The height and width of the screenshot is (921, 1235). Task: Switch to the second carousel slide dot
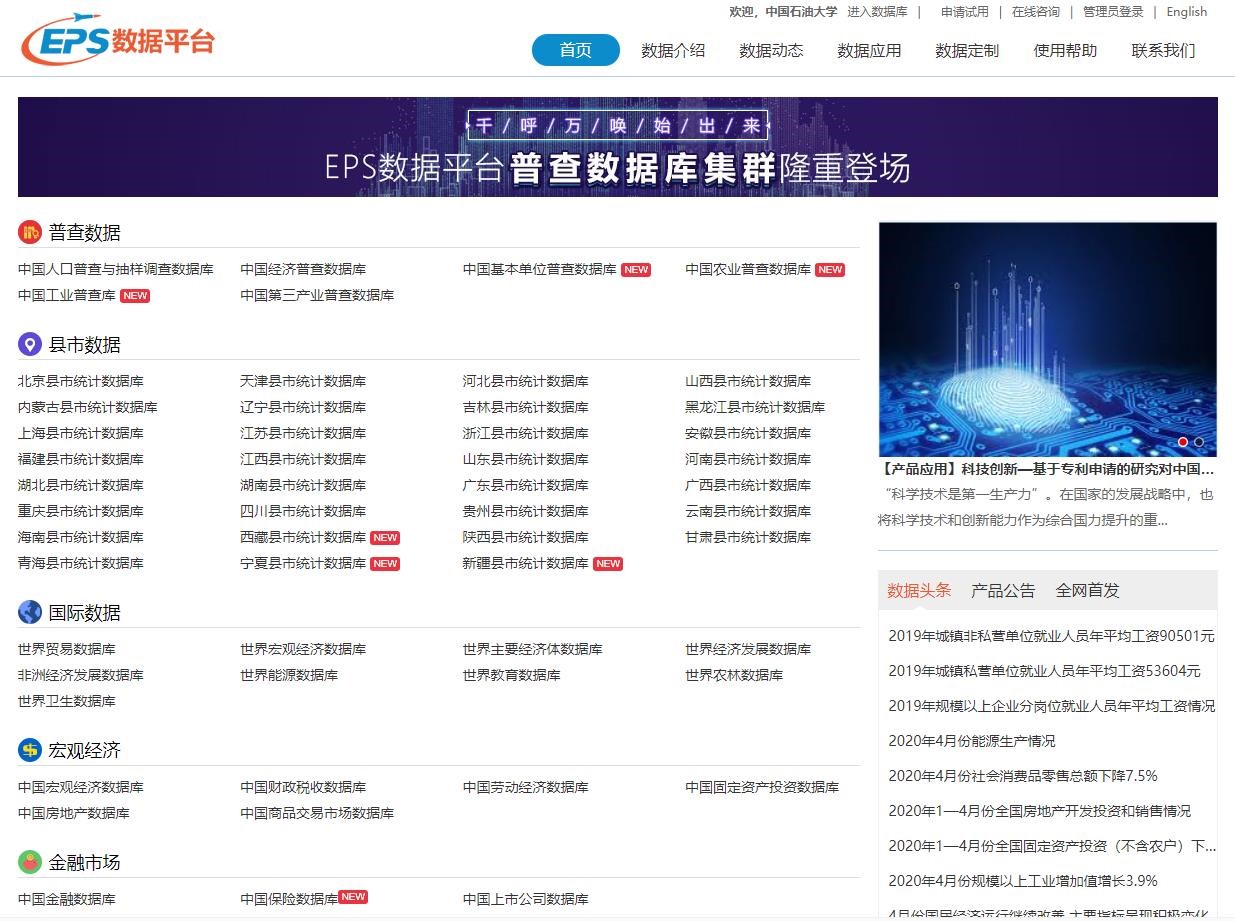1199,442
